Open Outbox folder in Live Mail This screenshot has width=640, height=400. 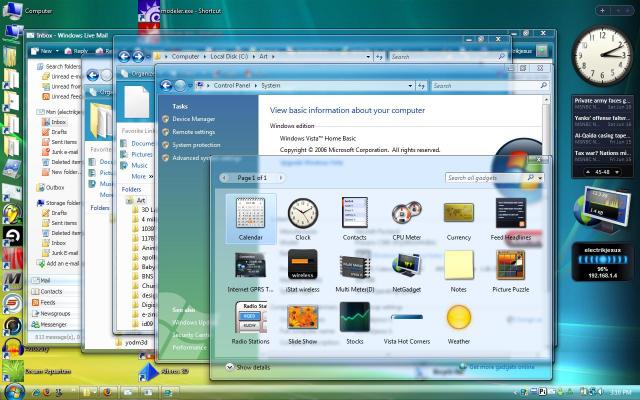click(x=51, y=187)
